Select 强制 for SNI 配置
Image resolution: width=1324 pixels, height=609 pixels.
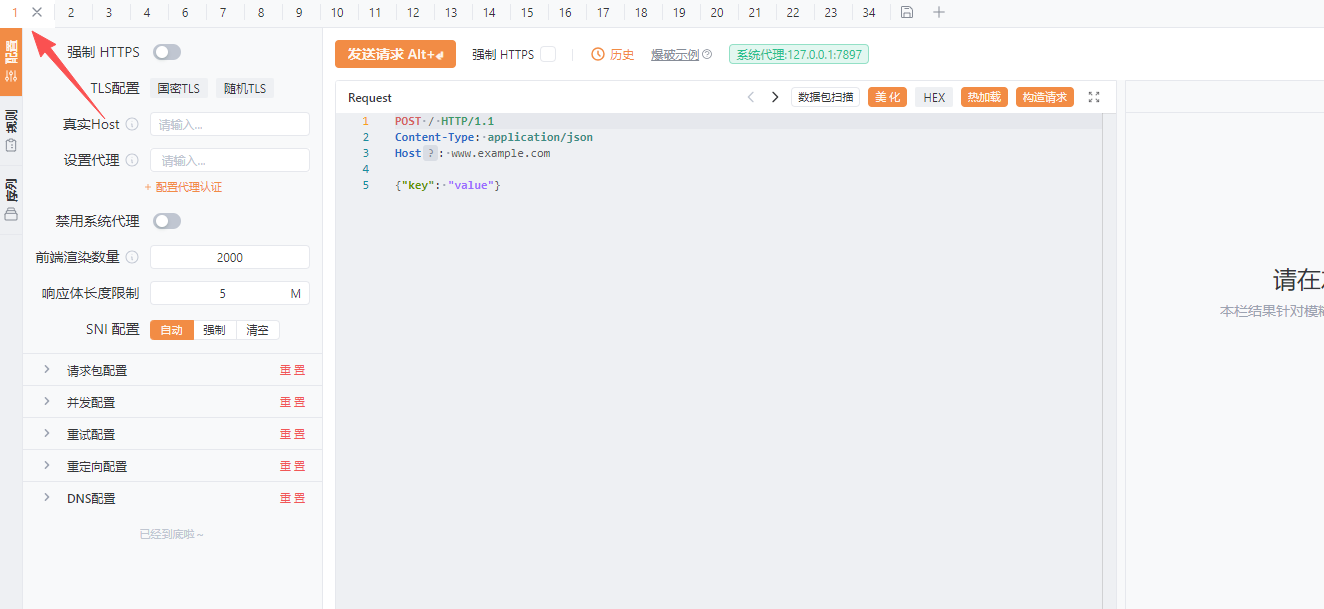pyautogui.click(x=215, y=330)
